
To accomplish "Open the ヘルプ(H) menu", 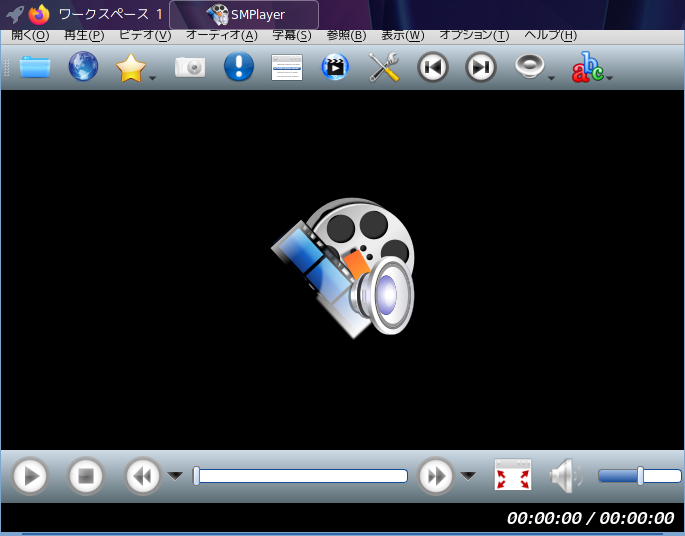I will pyautogui.click(x=550, y=35).
